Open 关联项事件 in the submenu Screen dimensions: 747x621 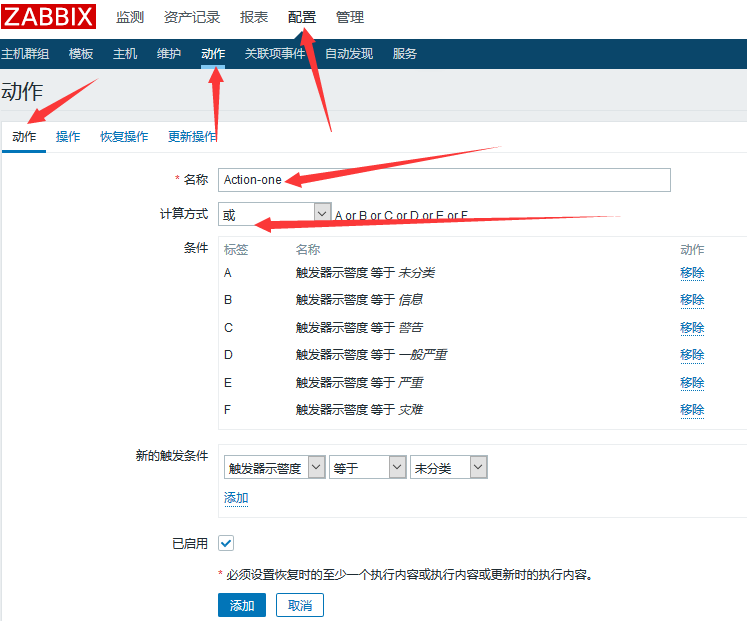(x=275, y=54)
